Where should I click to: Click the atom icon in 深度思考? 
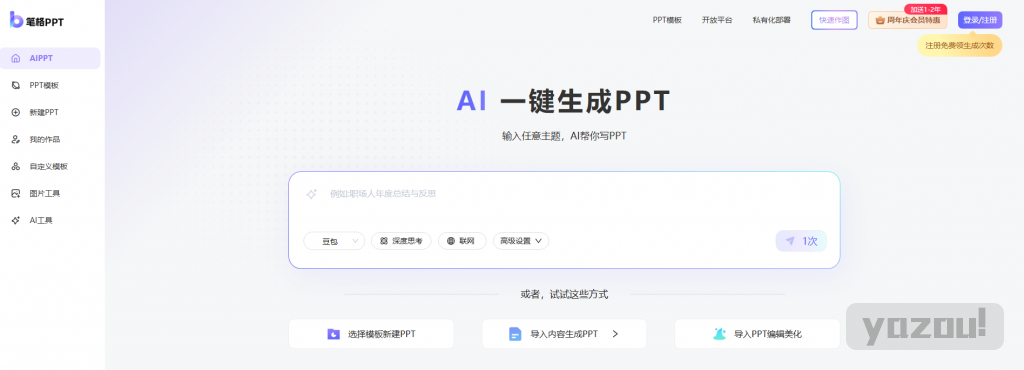pyautogui.click(x=384, y=241)
